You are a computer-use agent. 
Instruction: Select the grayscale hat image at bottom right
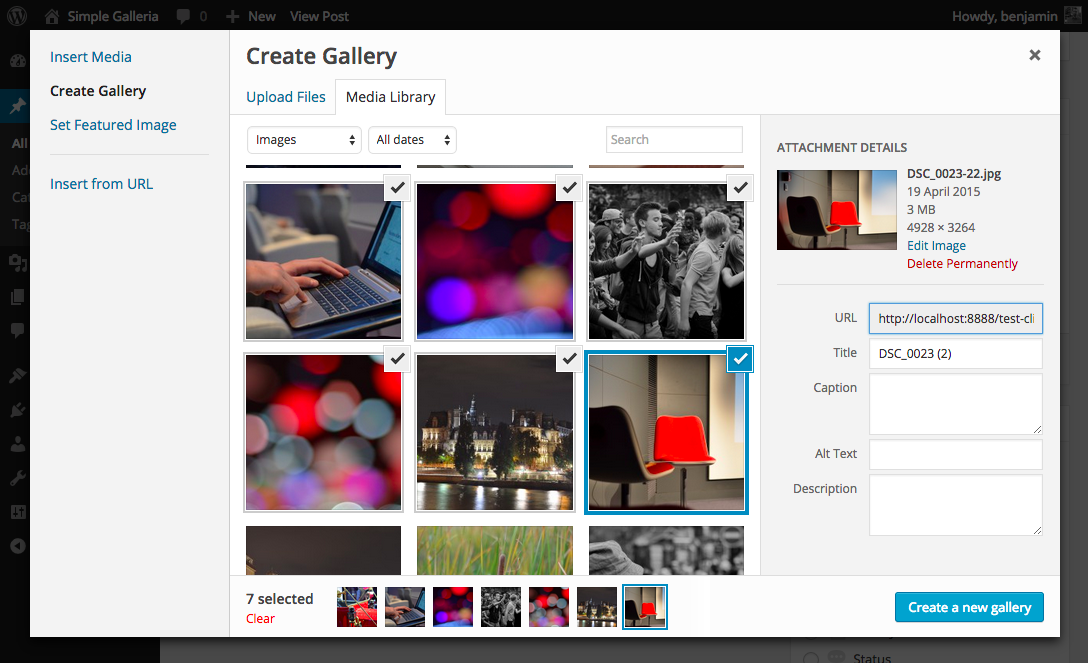pyautogui.click(x=666, y=550)
